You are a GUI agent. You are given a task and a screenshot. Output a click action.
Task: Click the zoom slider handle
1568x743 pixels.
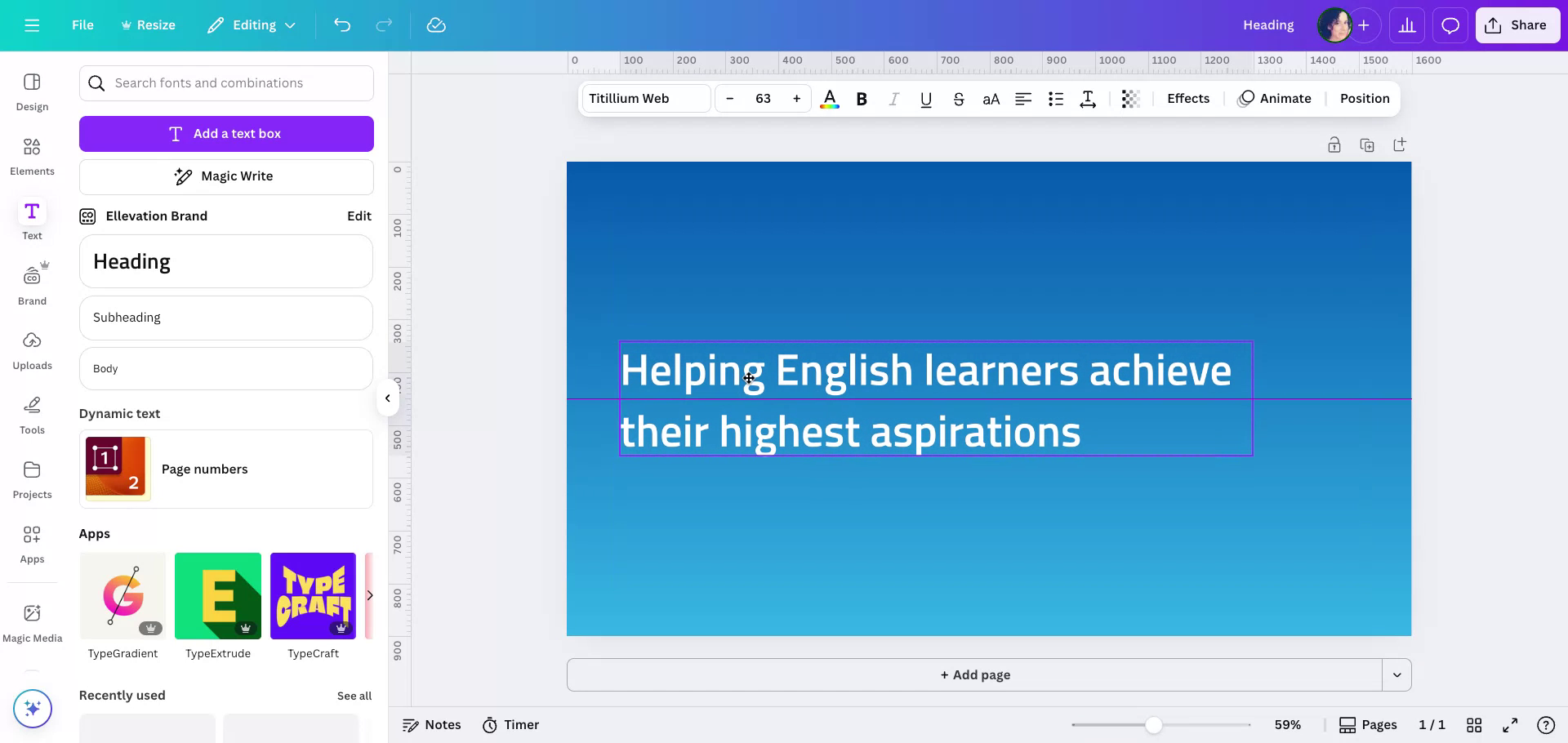pos(1153,725)
